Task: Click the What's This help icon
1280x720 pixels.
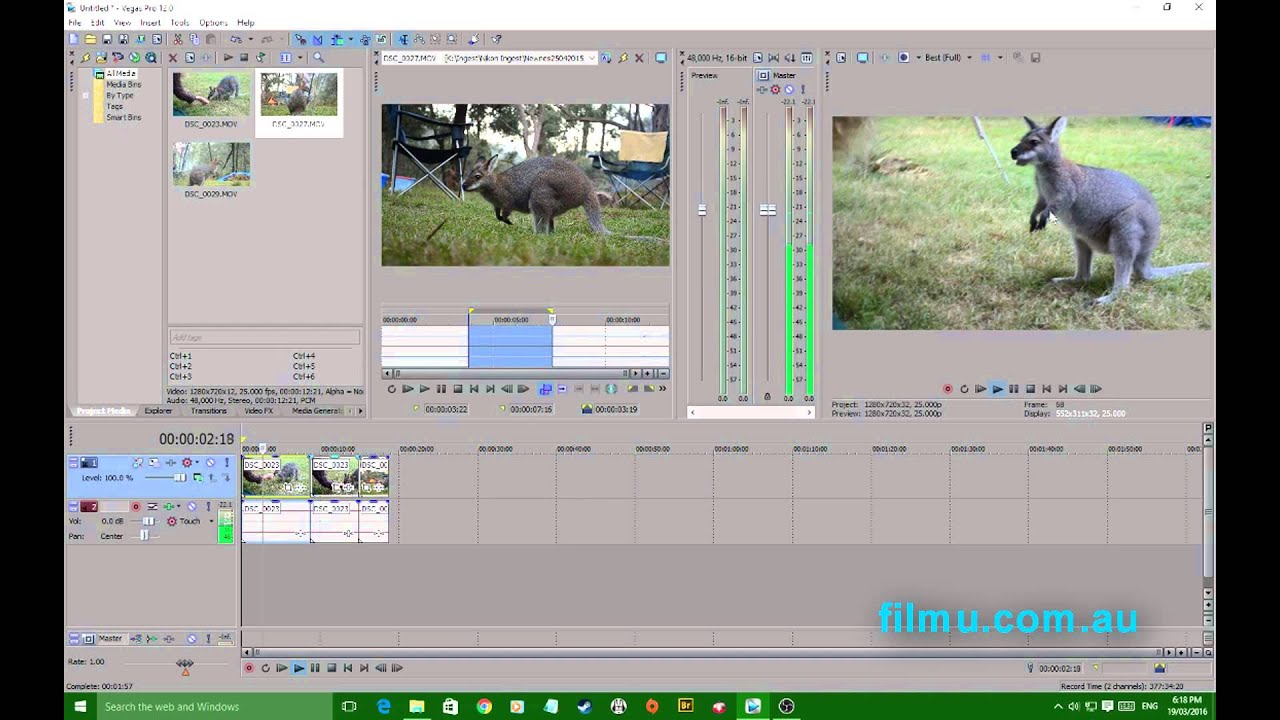Action: click(x=496, y=39)
